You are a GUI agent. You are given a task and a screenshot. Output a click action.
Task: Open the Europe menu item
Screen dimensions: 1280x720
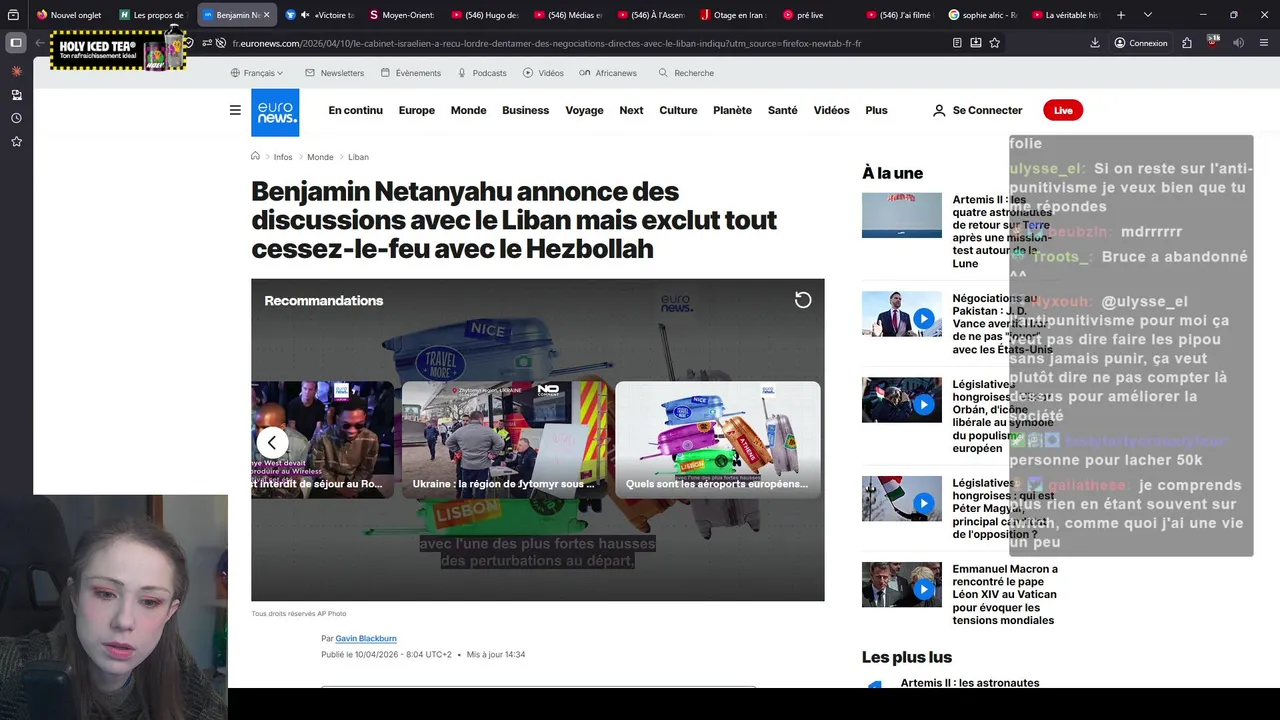(x=416, y=110)
